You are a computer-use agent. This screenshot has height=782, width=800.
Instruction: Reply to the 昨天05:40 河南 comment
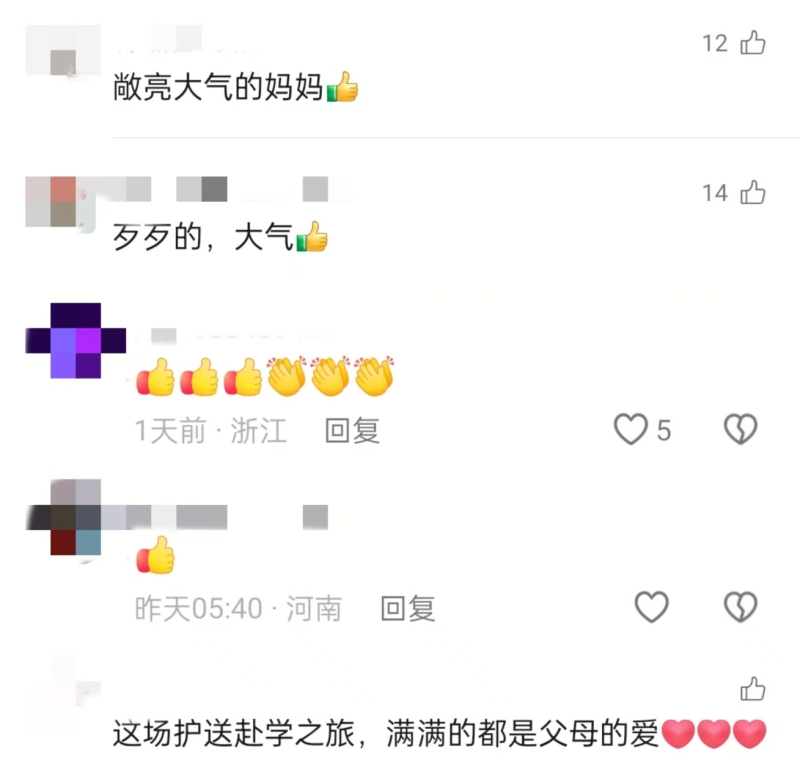click(x=408, y=608)
